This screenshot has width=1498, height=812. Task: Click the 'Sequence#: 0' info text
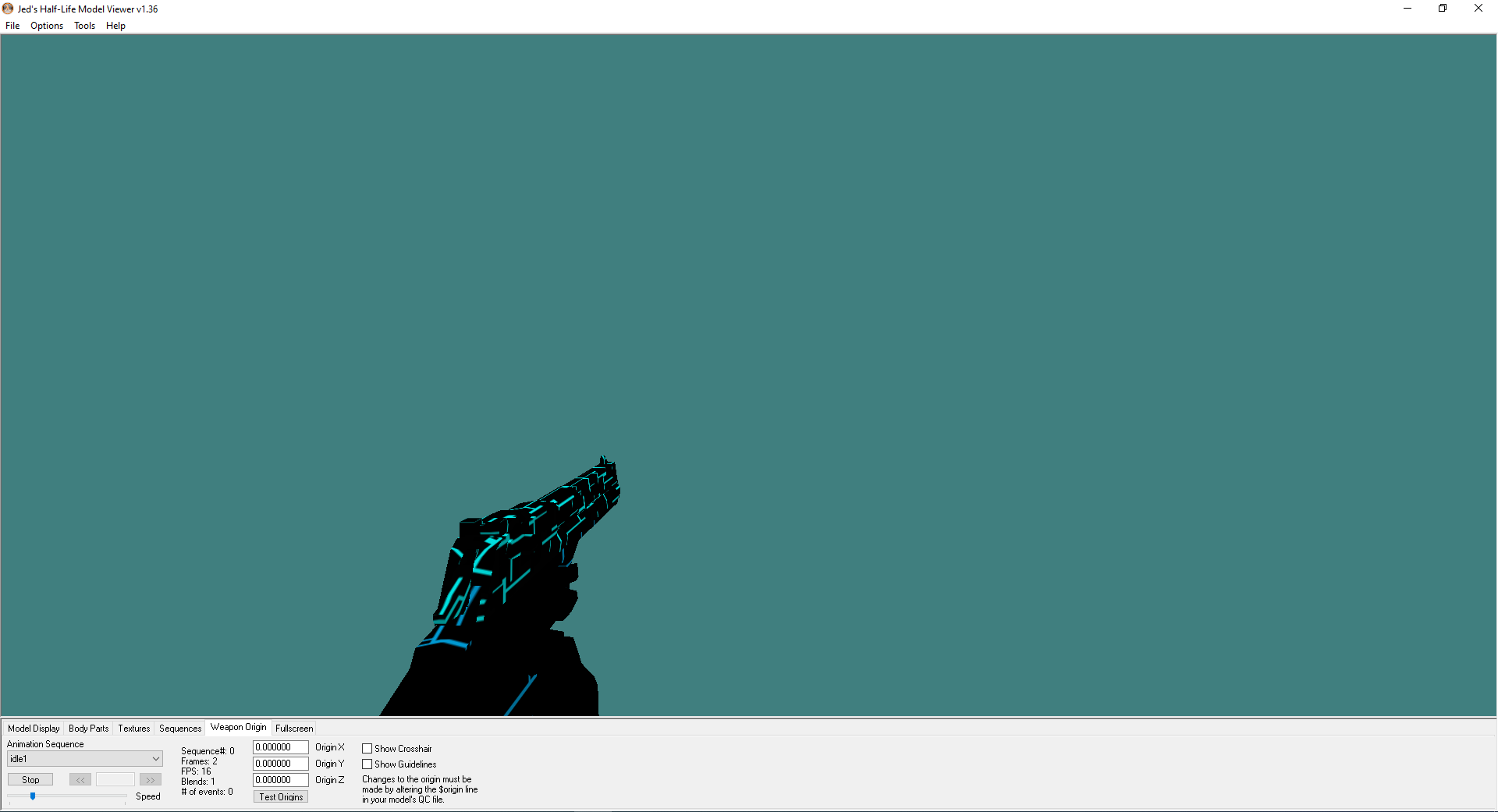[208, 751]
